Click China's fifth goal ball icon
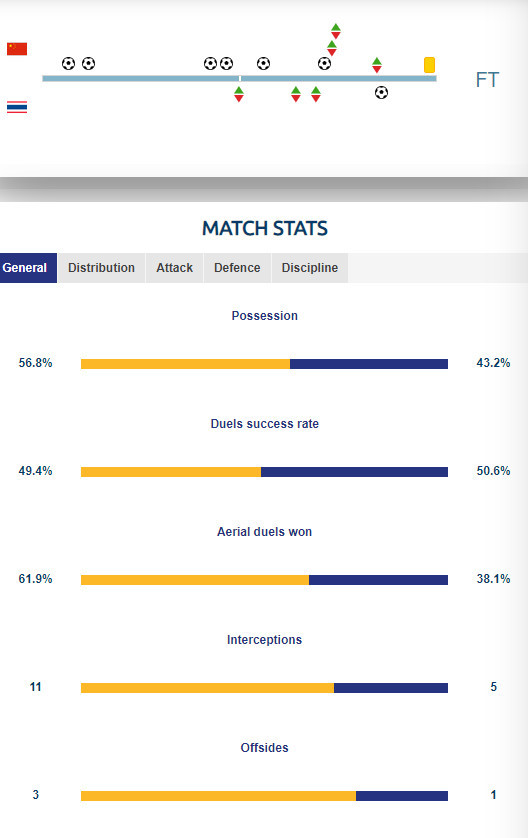This screenshot has width=528, height=838. coord(263,64)
